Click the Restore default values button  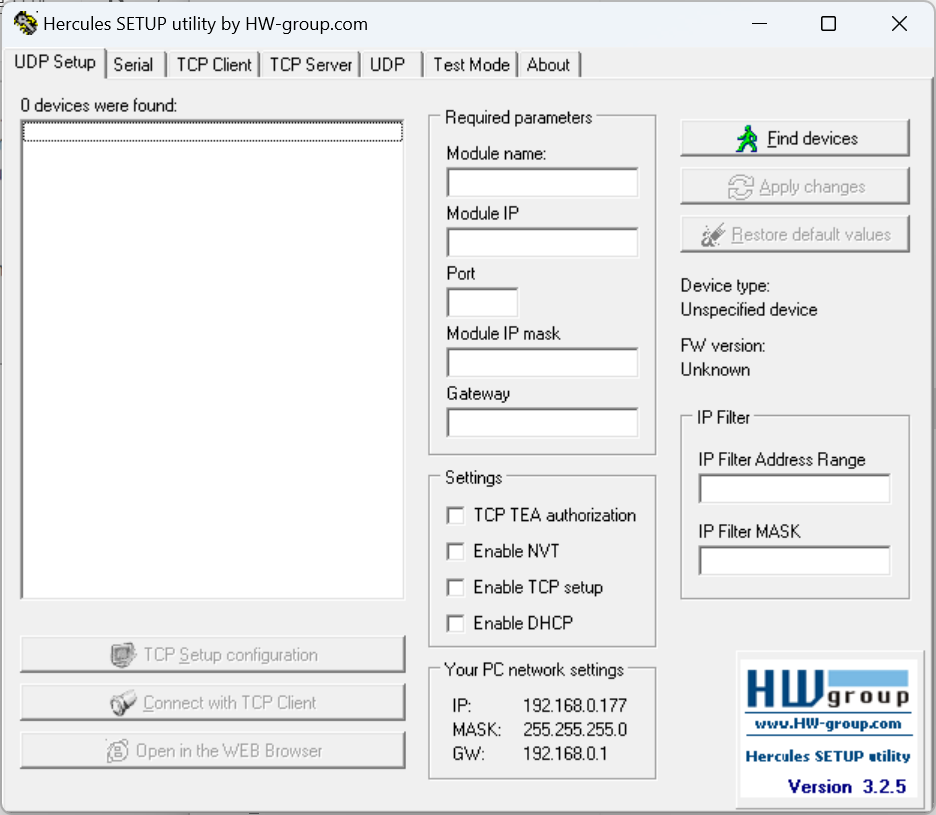point(795,234)
